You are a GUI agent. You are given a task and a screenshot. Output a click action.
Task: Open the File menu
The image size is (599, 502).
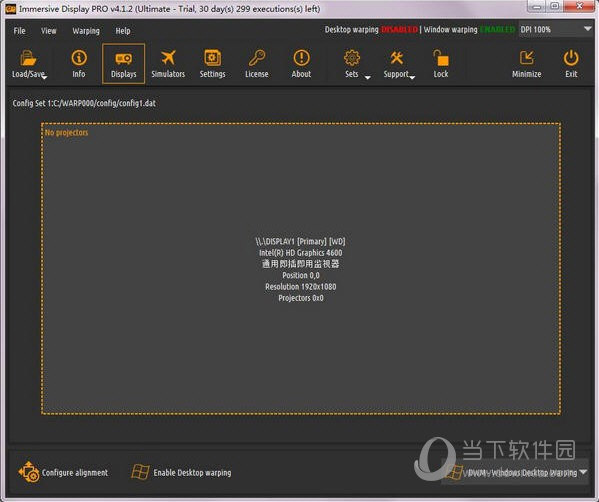point(19,31)
